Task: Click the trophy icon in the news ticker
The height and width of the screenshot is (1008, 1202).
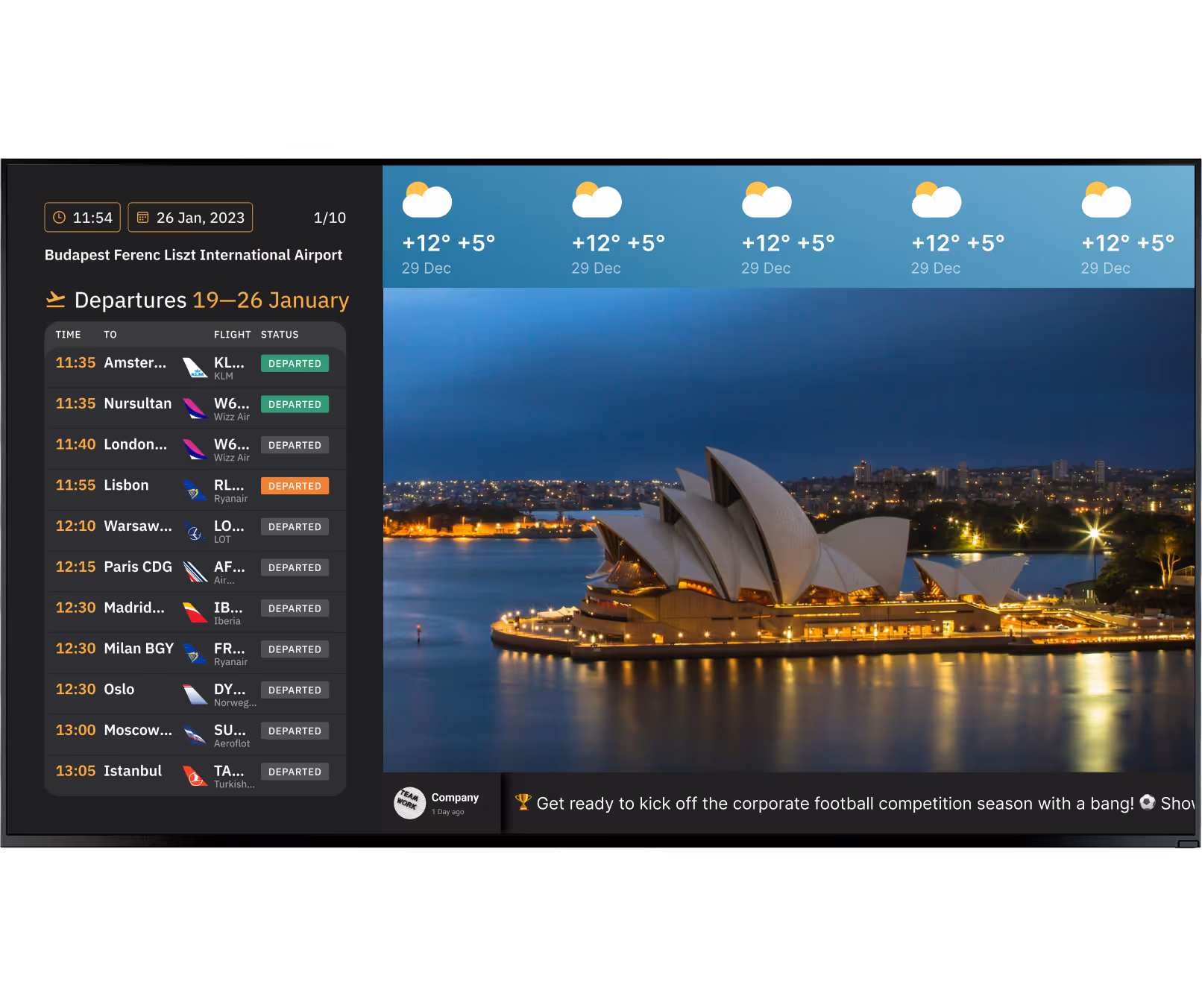Action: point(525,803)
